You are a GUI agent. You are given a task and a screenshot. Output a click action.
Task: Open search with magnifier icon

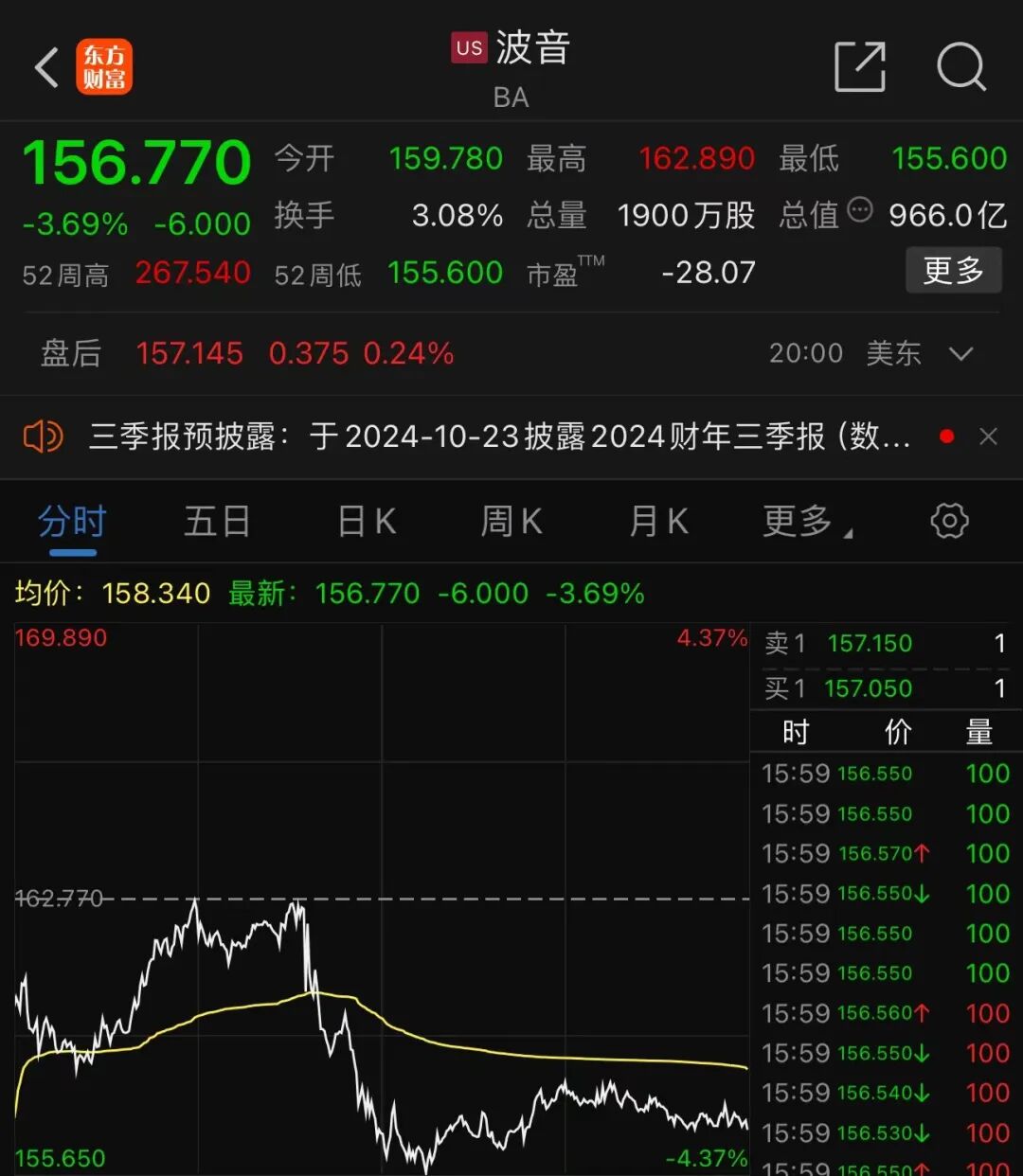click(x=961, y=67)
